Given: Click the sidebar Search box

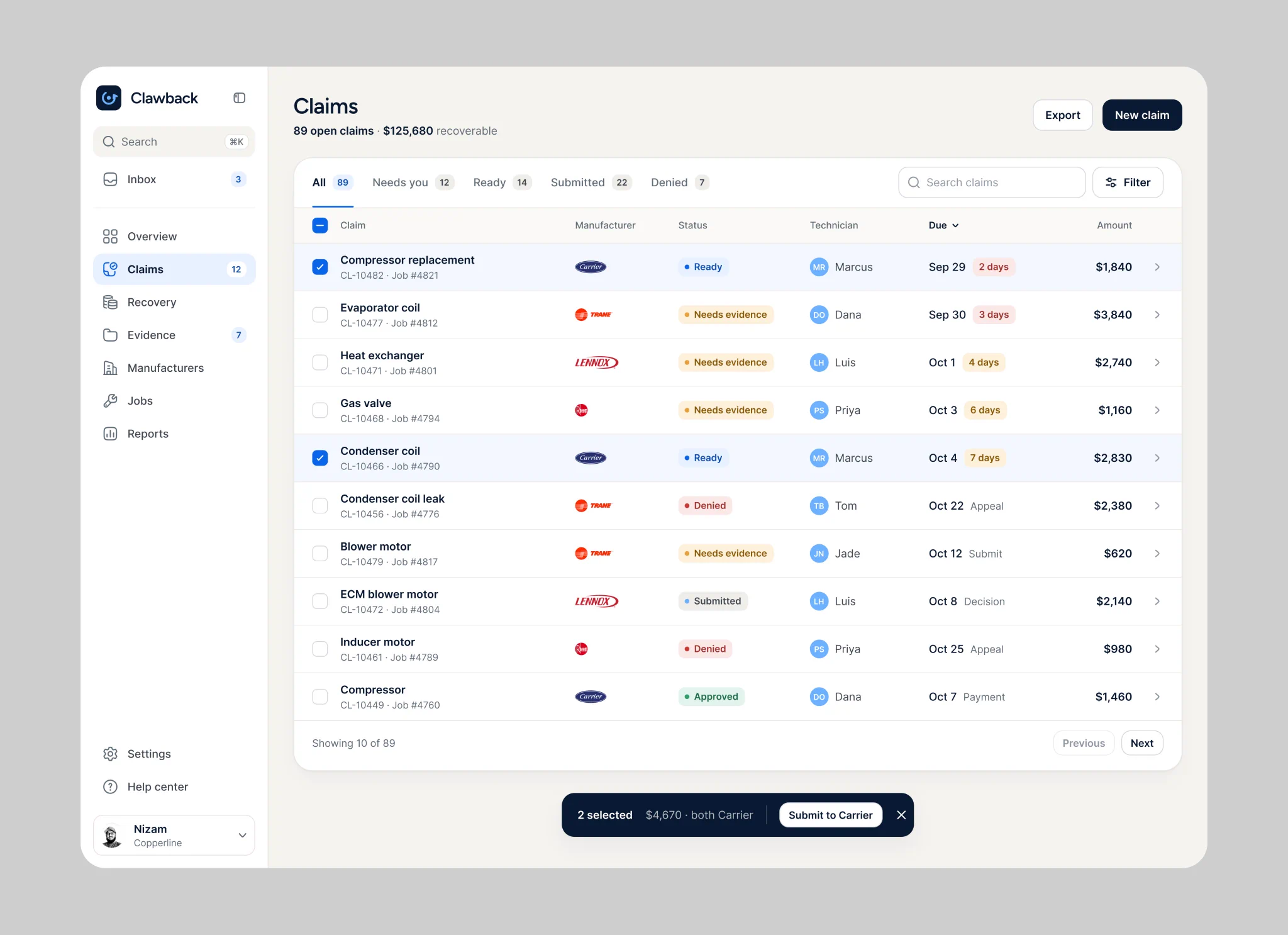Looking at the screenshot, I should pos(174,142).
